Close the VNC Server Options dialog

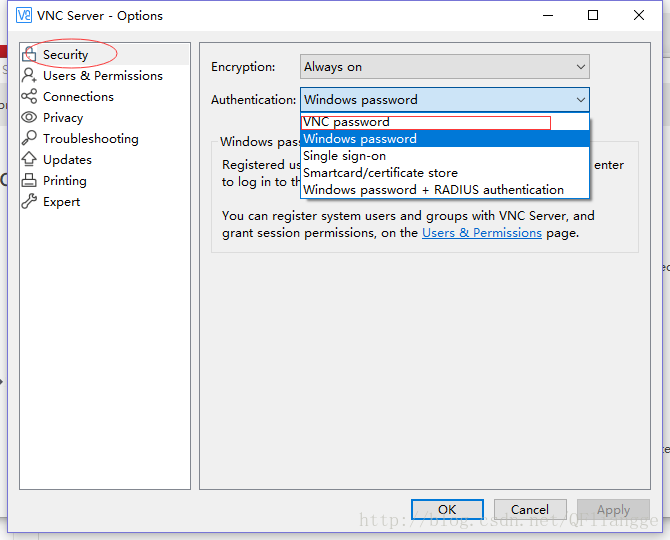(638, 15)
